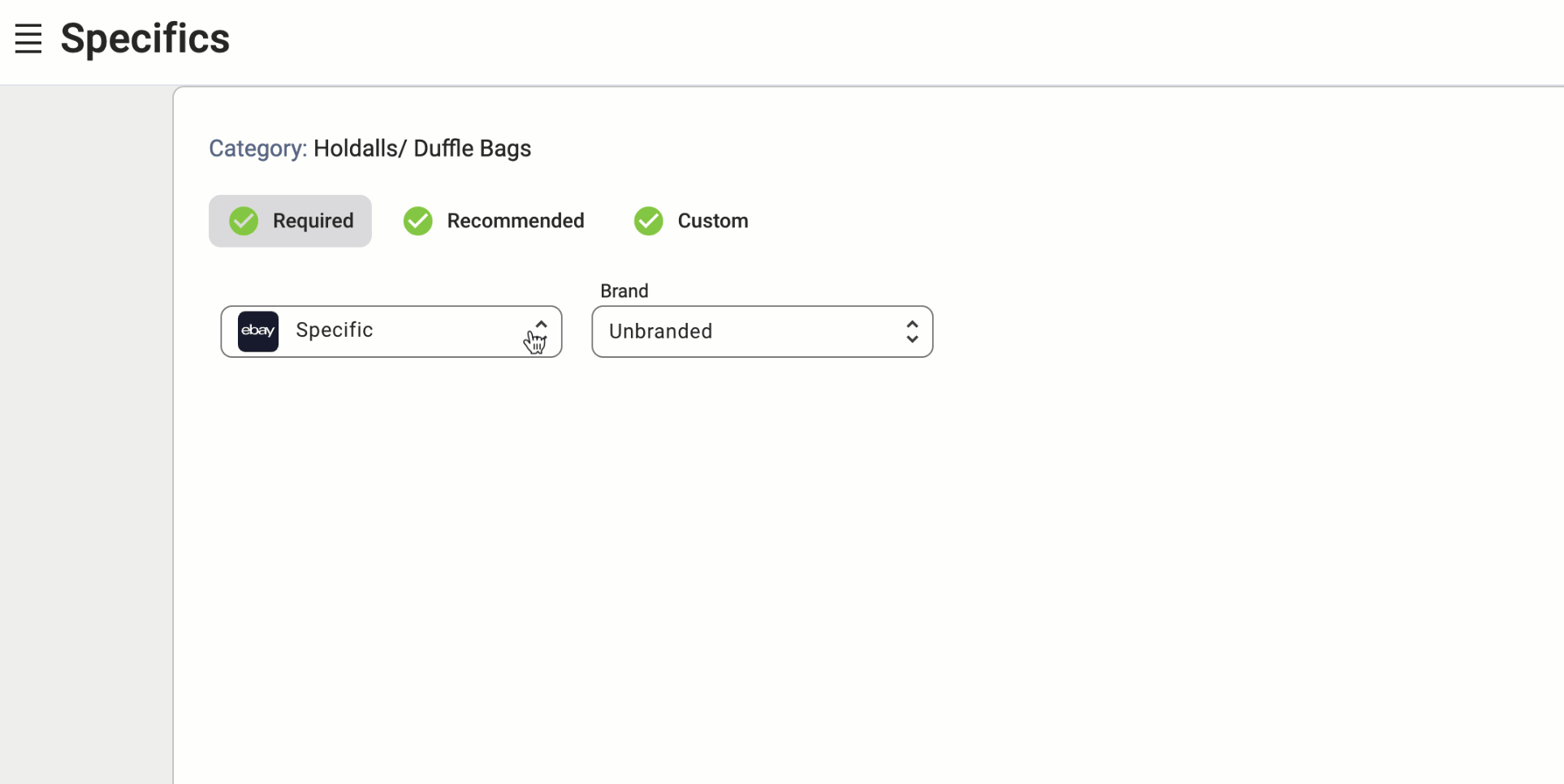The width and height of the screenshot is (1564, 784).
Task: Open the Custom specifics tab
Action: (x=712, y=221)
